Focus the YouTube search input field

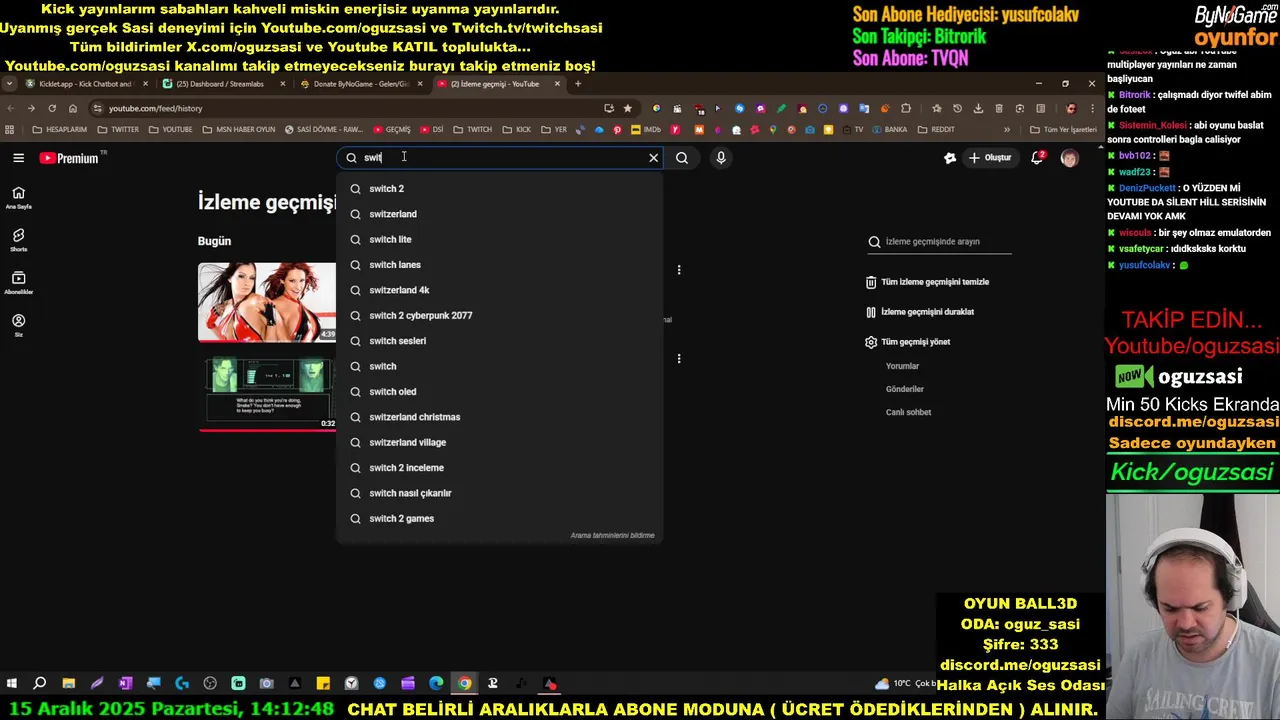pos(500,158)
